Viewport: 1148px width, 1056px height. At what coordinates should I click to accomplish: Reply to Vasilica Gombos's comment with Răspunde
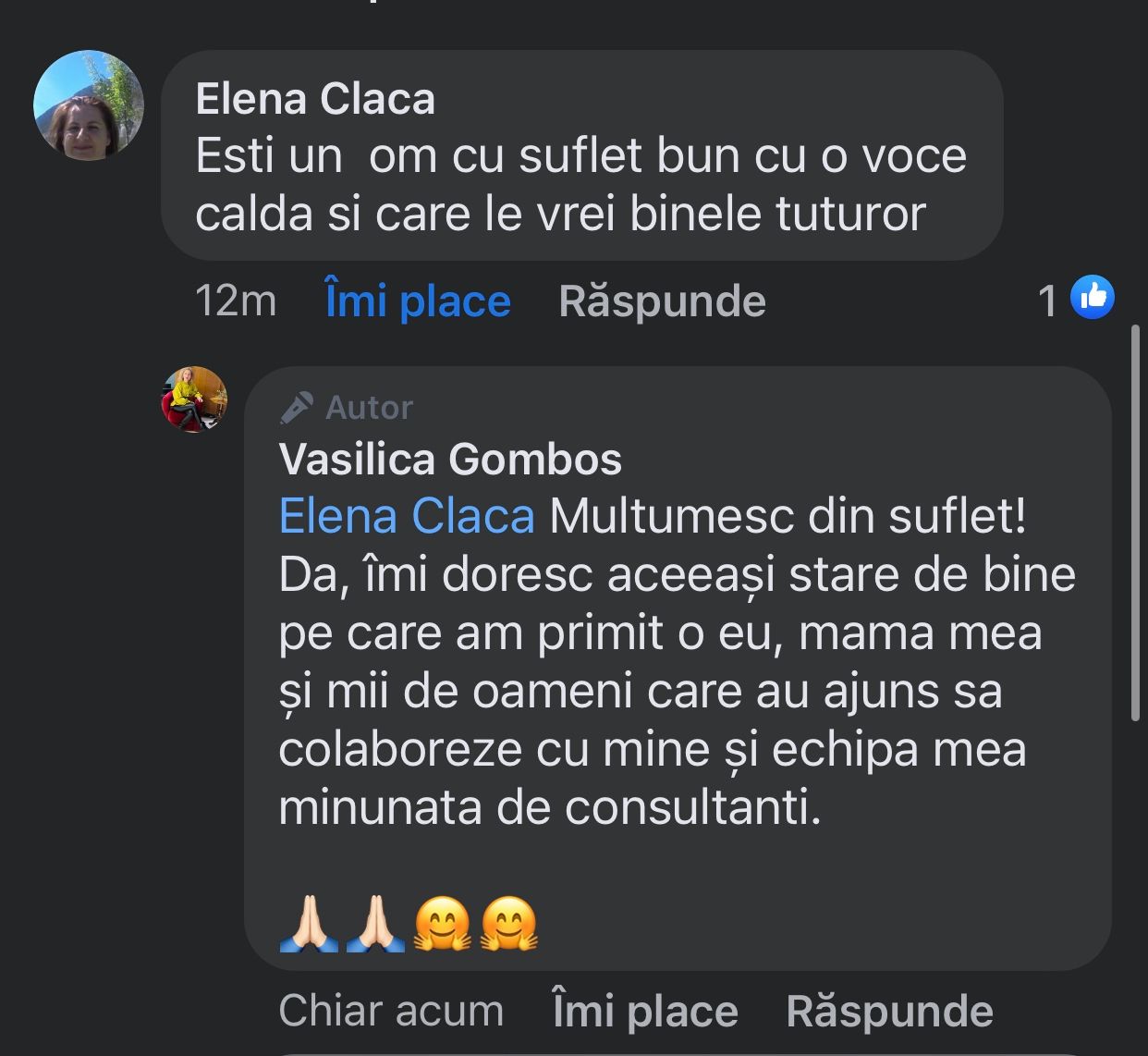(889, 1011)
